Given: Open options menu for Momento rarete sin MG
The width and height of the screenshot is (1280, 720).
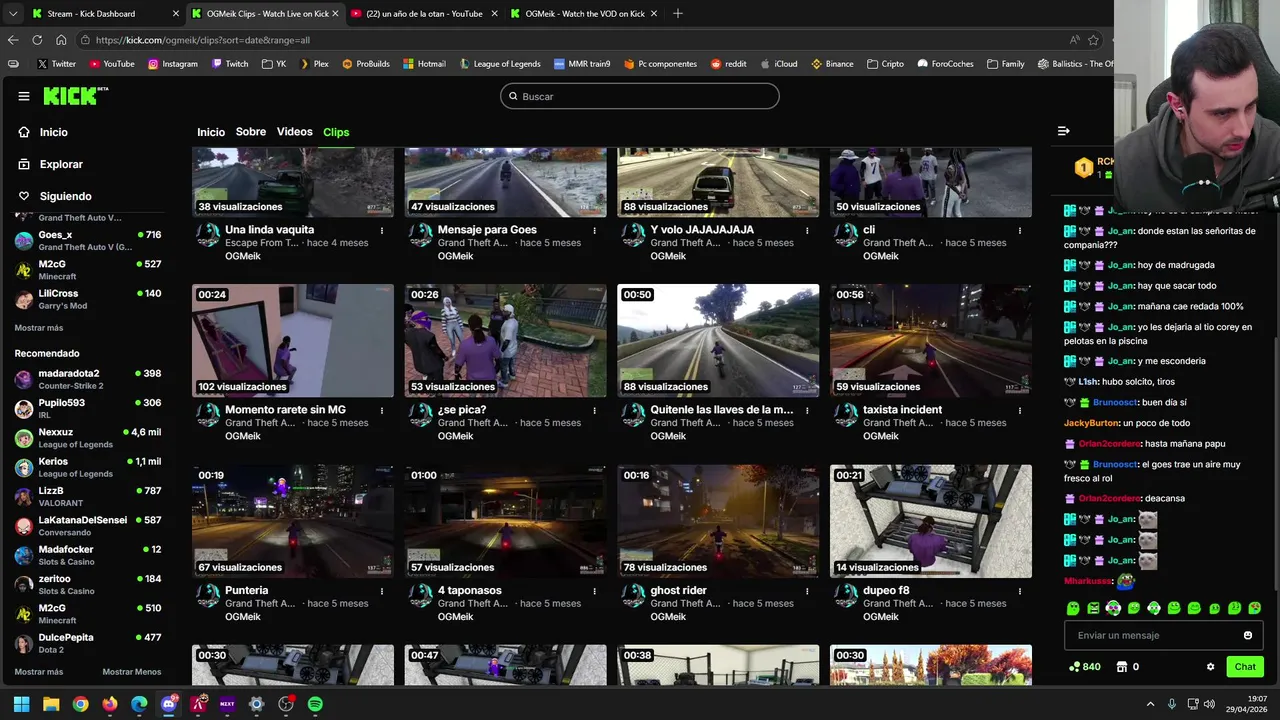Looking at the screenshot, I should pyautogui.click(x=381, y=410).
